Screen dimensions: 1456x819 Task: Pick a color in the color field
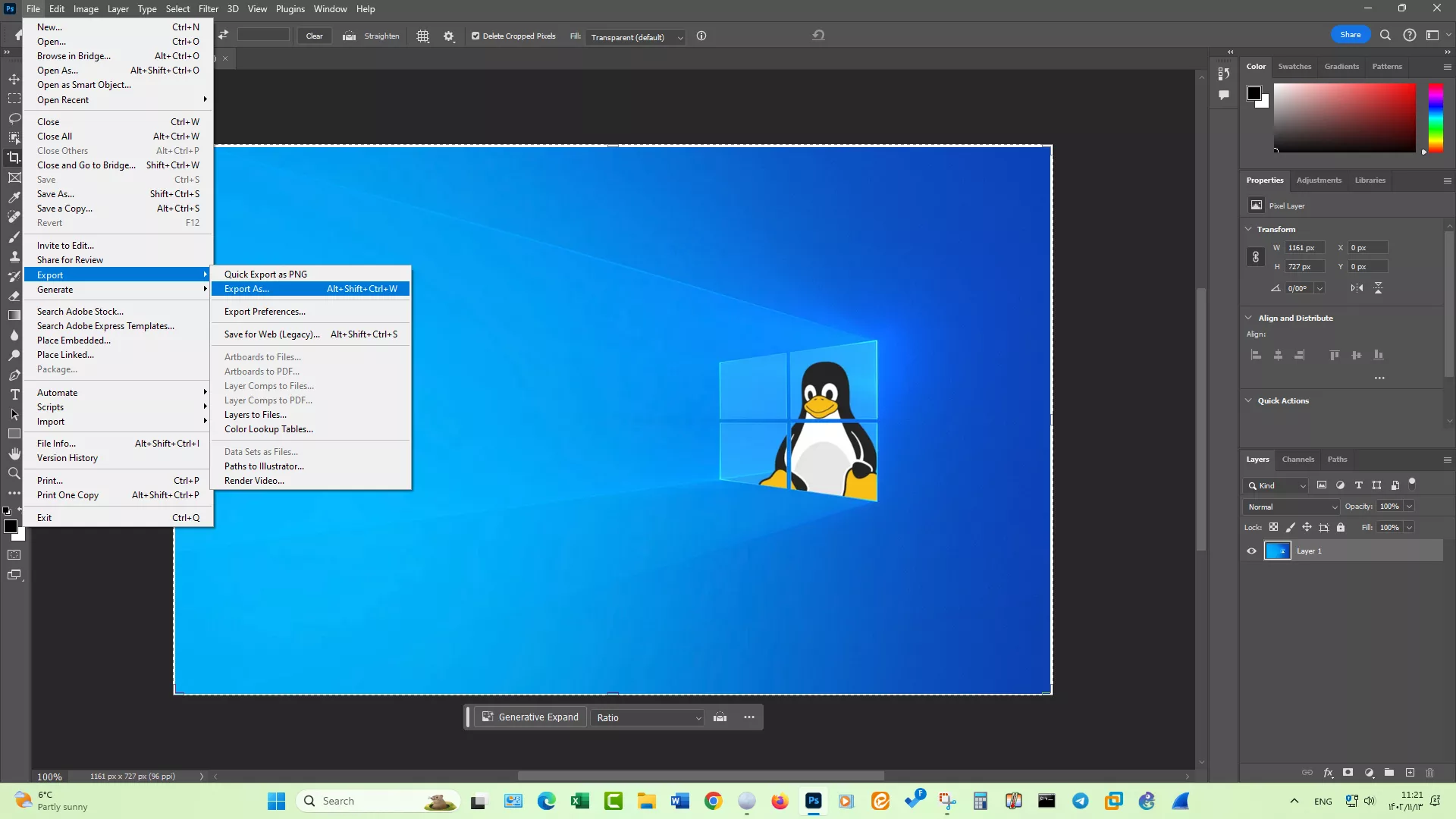coord(1345,118)
